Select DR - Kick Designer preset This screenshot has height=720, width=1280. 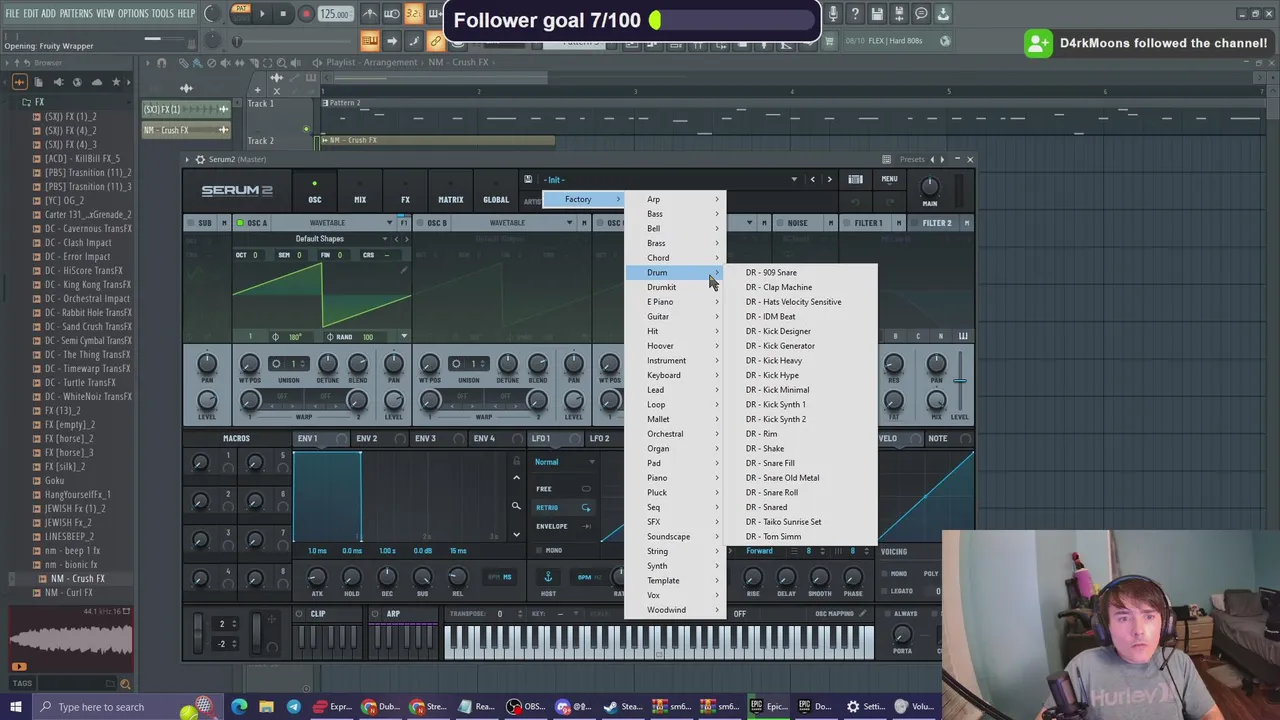point(778,331)
